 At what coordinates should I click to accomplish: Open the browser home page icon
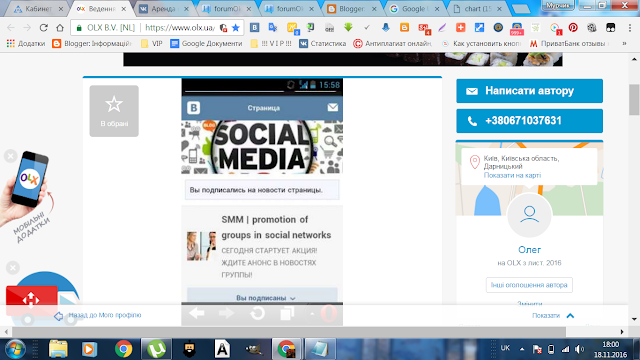tap(60, 28)
